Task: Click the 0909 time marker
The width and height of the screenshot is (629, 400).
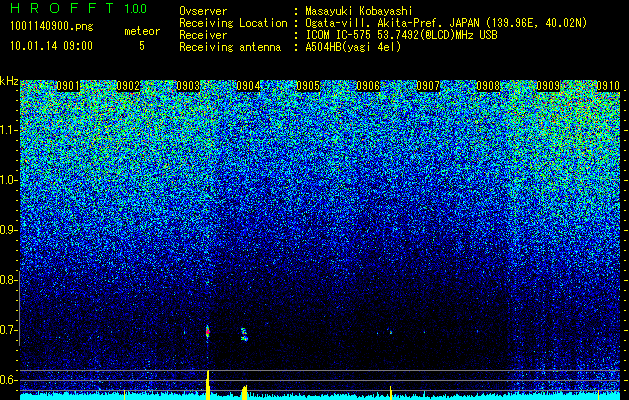Action: [x=548, y=86]
